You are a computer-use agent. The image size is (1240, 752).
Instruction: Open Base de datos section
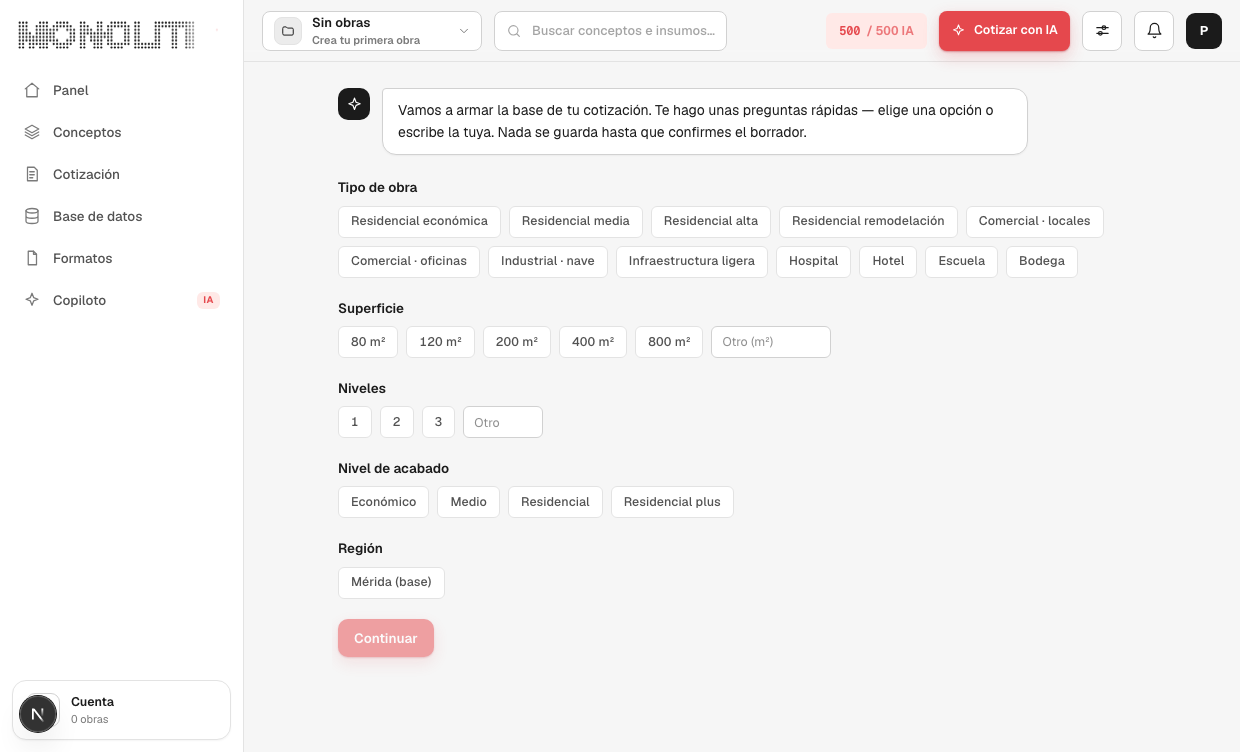click(121, 216)
